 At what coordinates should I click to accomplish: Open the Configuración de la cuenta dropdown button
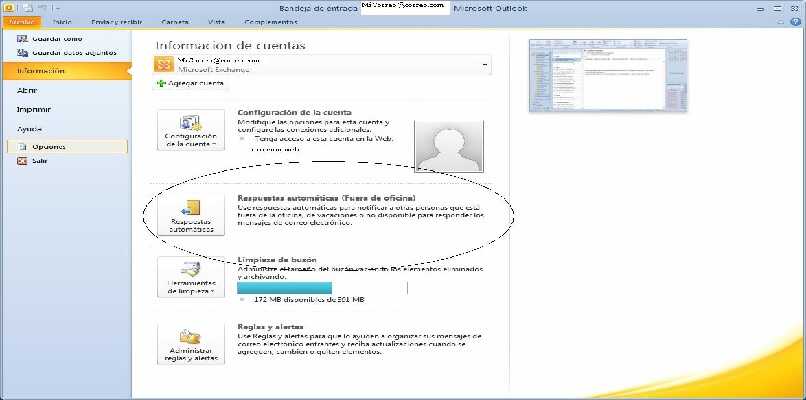click(x=191, y=130)
